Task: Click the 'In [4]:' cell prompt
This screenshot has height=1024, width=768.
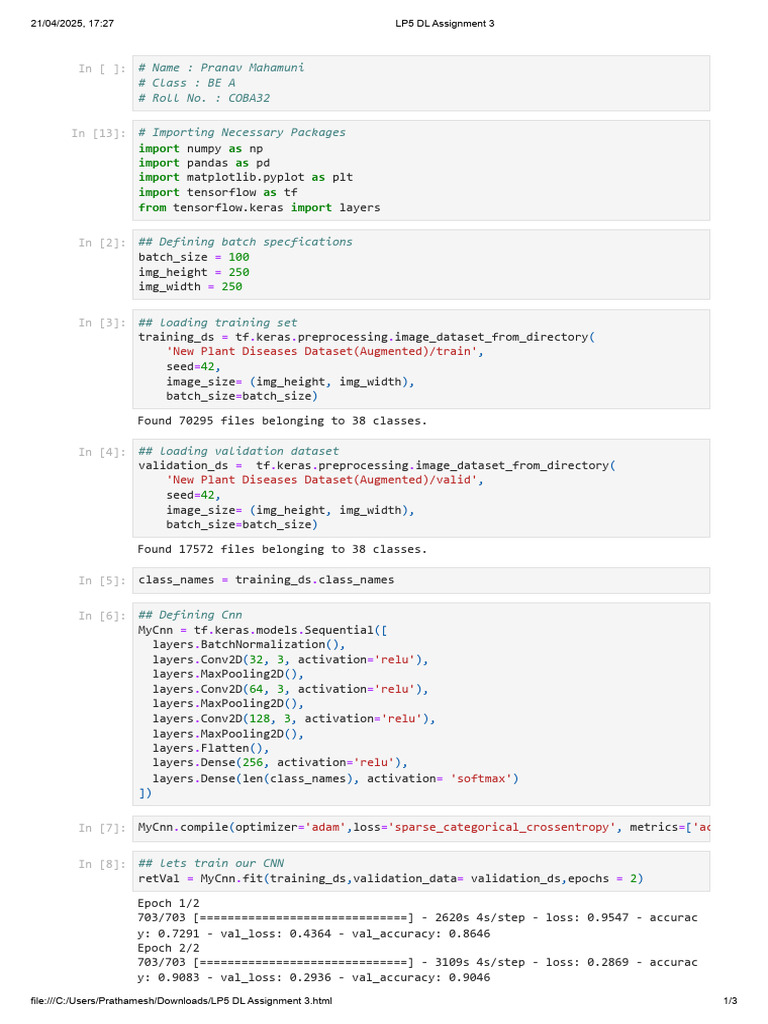Action: pyautogui.click(x=102, y=452)
